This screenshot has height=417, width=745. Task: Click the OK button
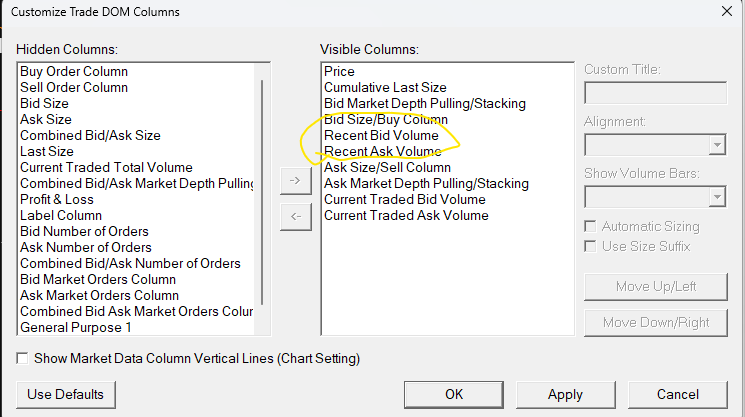point(453,394)
